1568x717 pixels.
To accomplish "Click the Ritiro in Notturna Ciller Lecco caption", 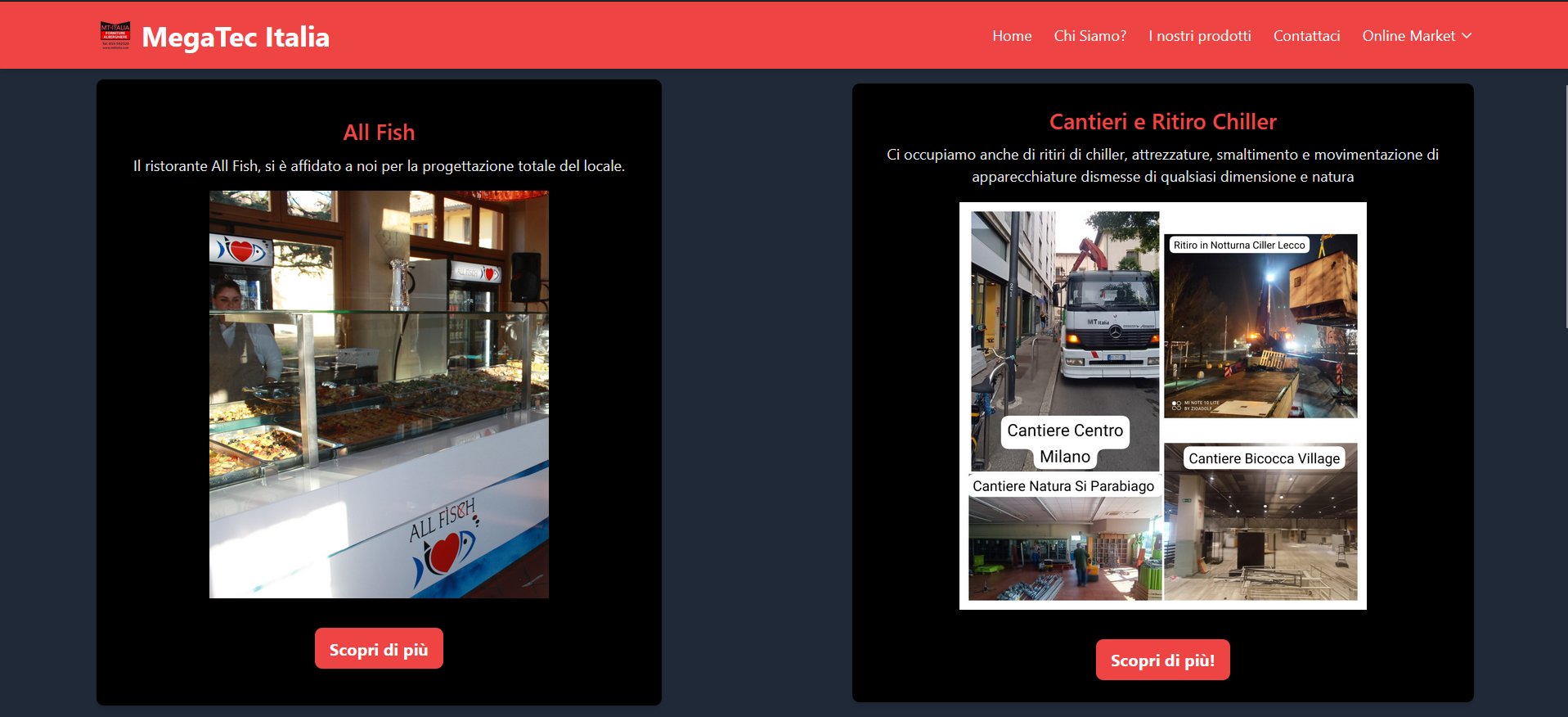I will [x=1238, y=245].
